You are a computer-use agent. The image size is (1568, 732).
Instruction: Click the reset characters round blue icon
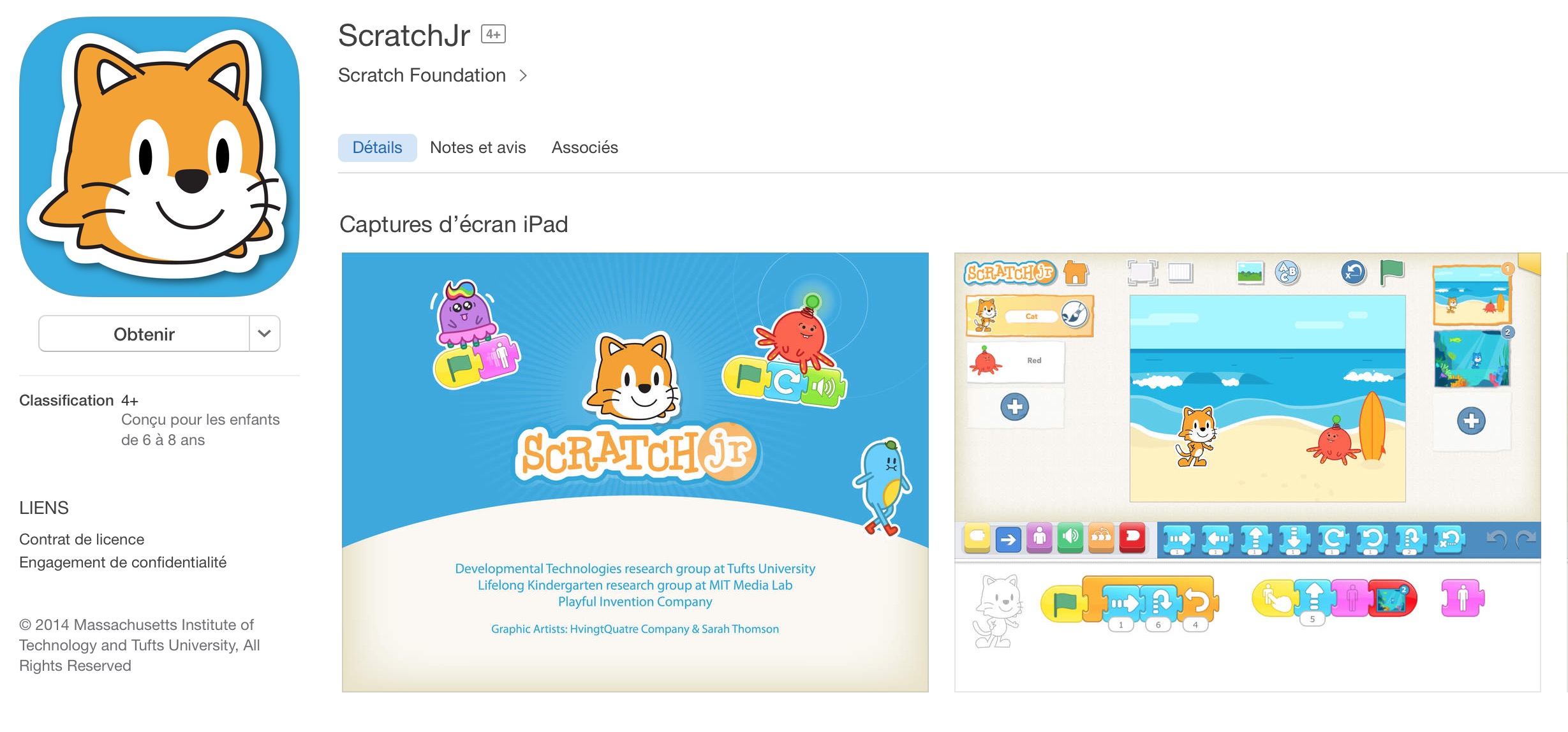[1353, 273]
